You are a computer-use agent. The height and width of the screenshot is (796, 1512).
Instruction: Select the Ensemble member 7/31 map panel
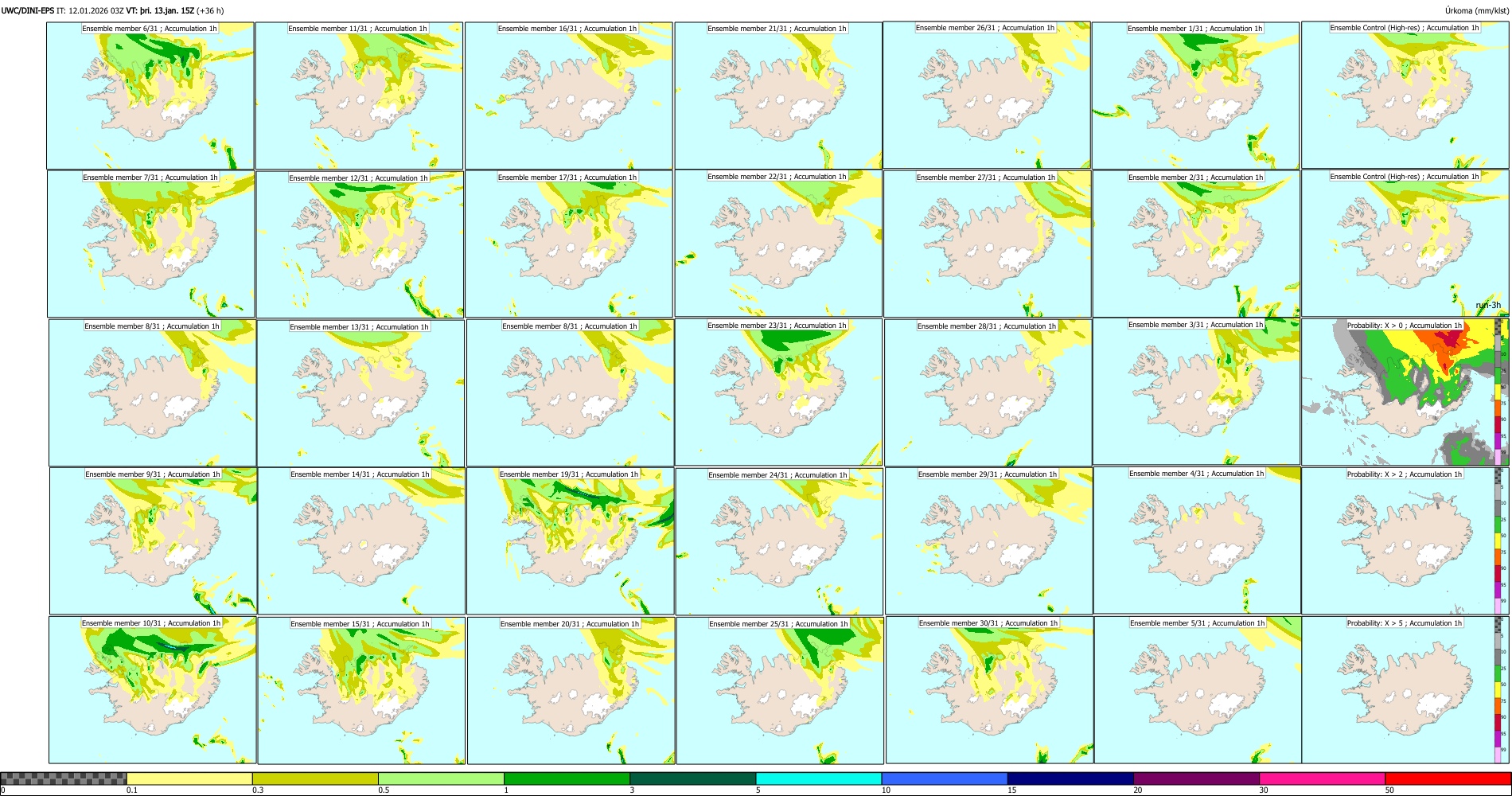(x=151, y=244)
